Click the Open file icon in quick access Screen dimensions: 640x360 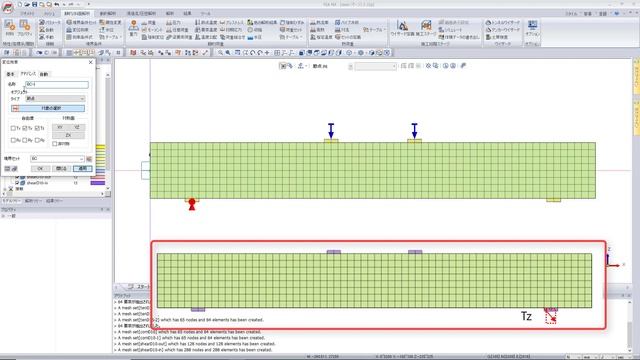click(x=27, y=4)
